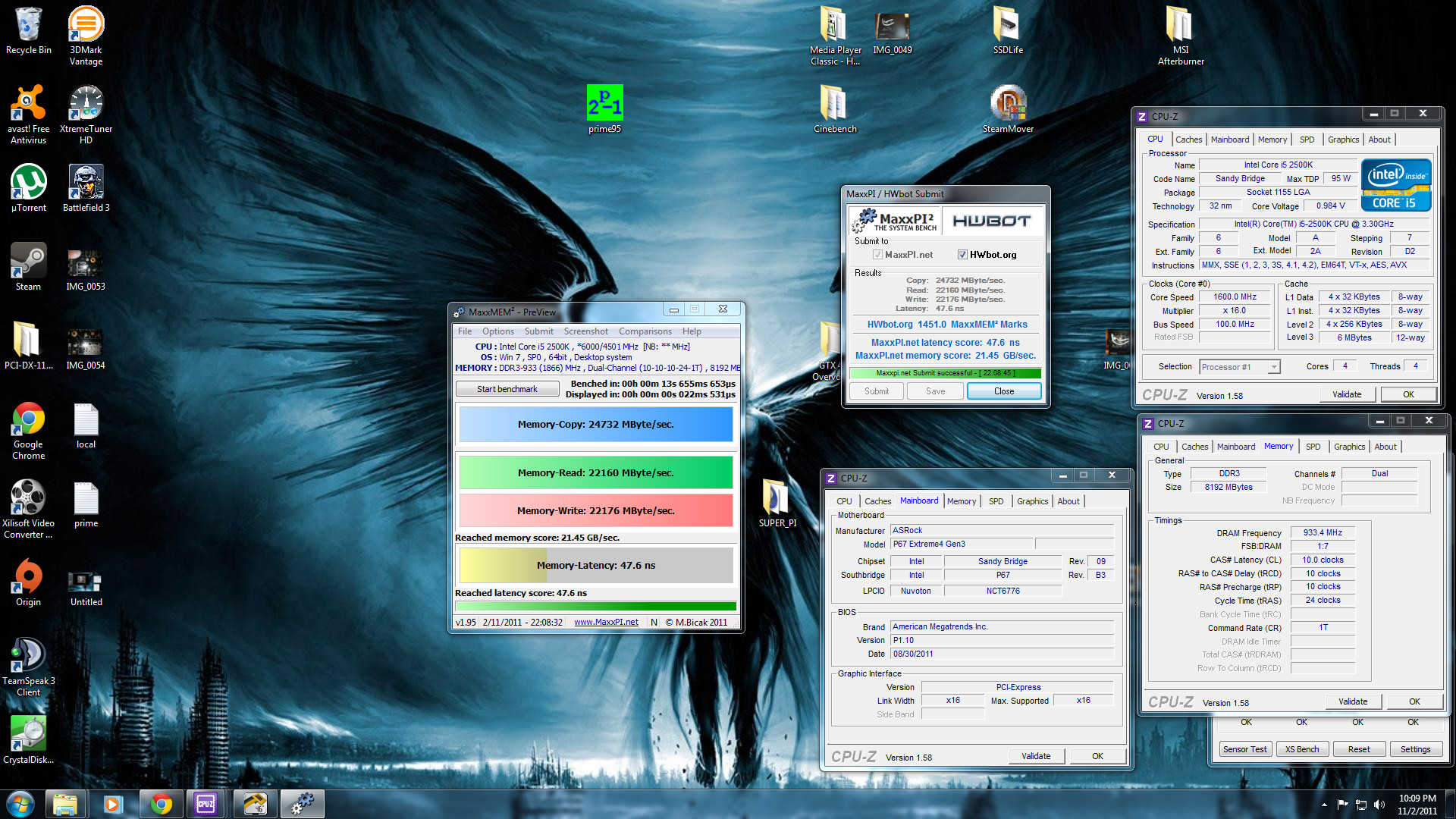Expand the Processor #1 selection dropdown
1456x819 pixels.
click(x=1274, y=367)
